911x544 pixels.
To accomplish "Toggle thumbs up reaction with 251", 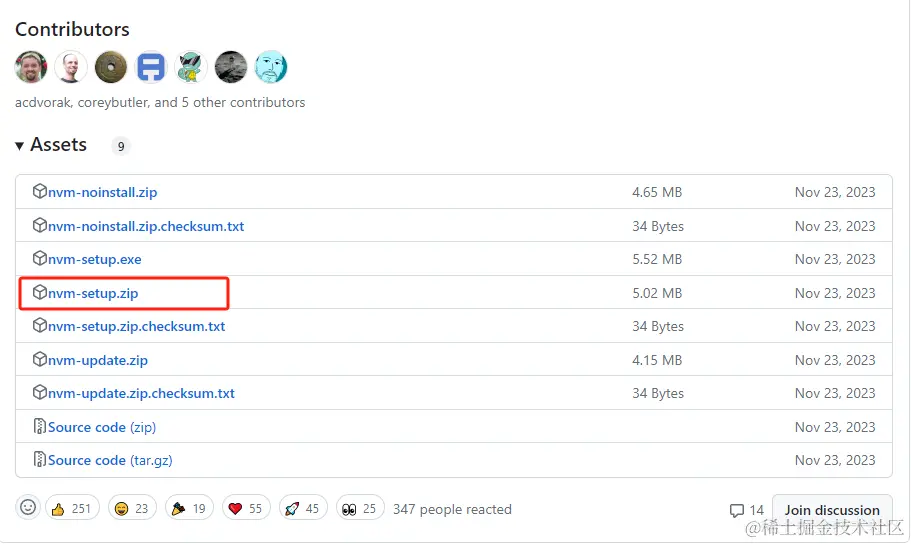I will (x=73, y=509).
